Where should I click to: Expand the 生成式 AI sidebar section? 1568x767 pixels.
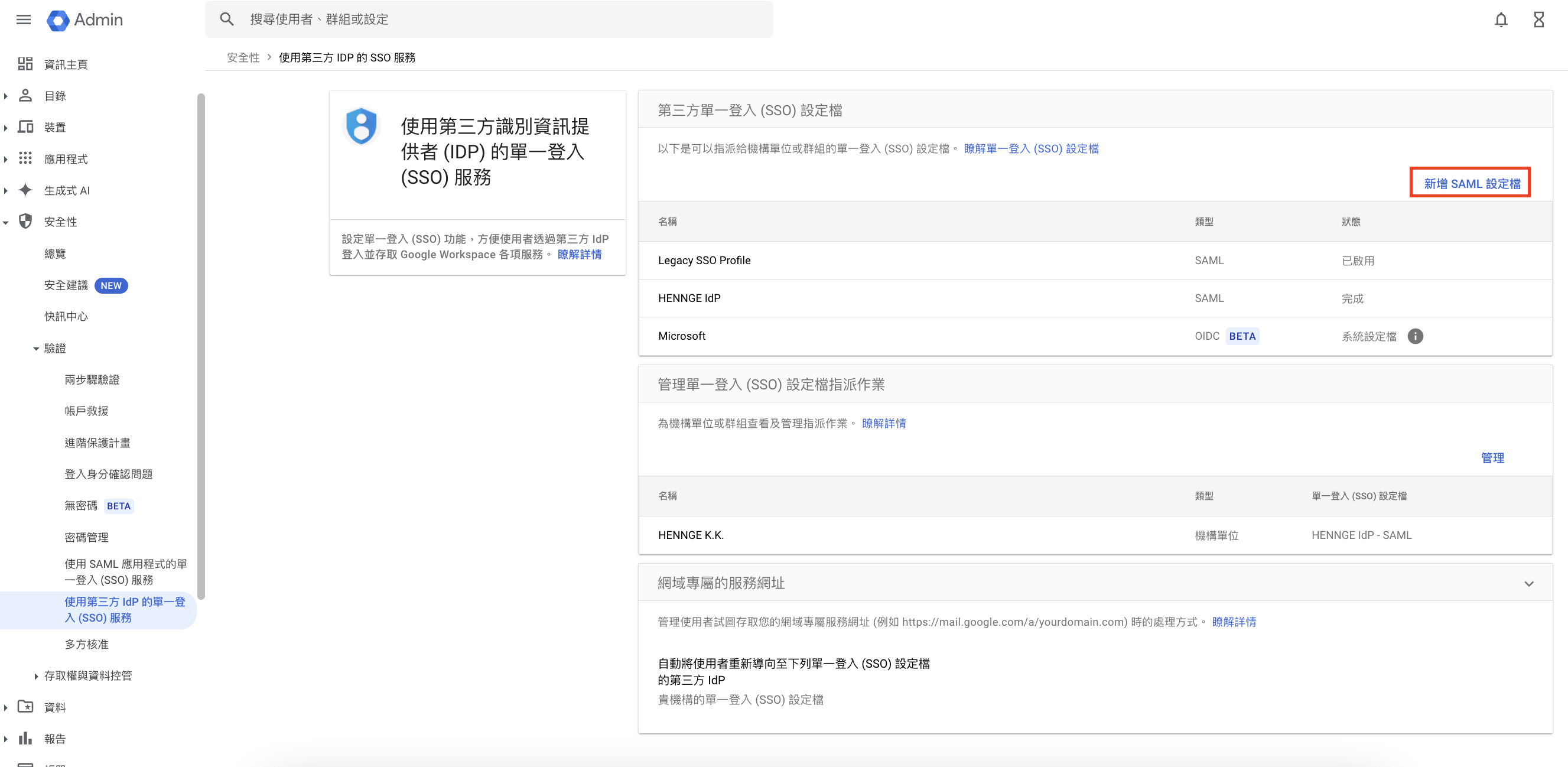(x=5, y=190)
